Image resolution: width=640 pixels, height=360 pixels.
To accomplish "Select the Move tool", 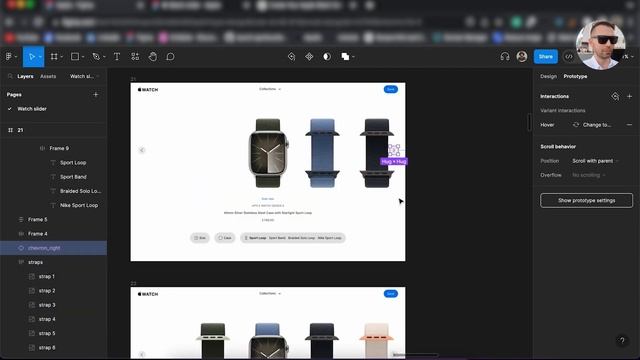I will (31, 57).
